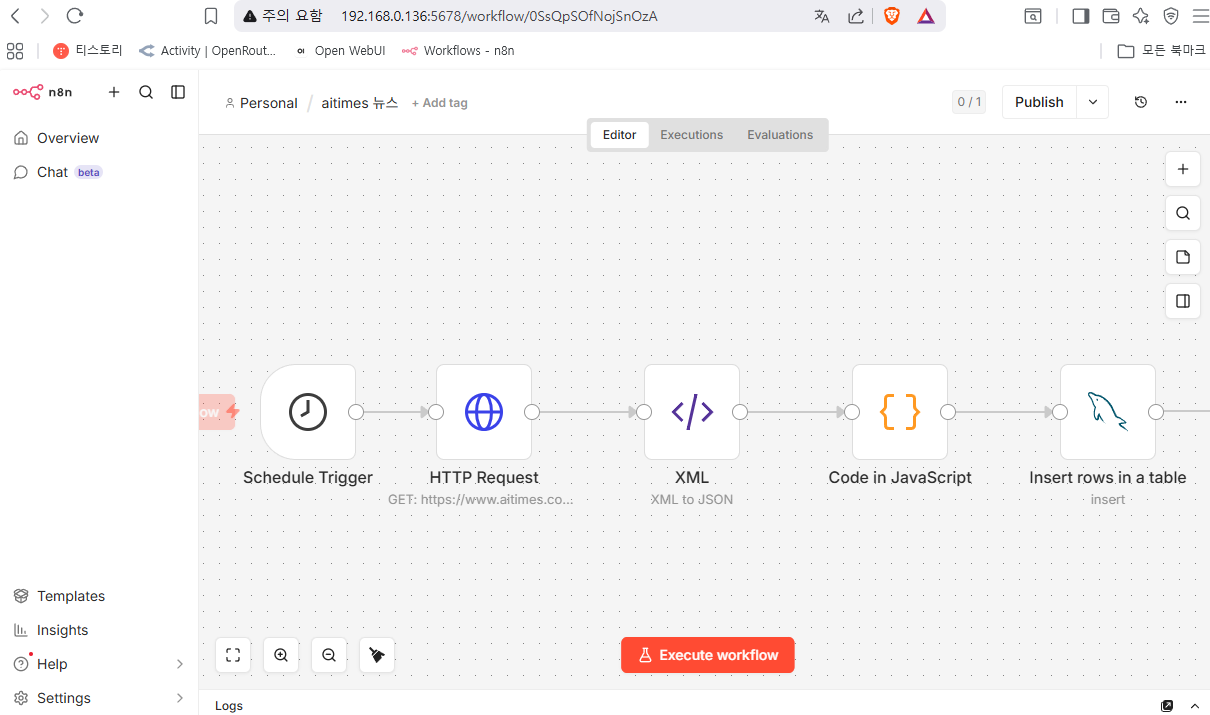Publish the workflow

point(1039,102)
